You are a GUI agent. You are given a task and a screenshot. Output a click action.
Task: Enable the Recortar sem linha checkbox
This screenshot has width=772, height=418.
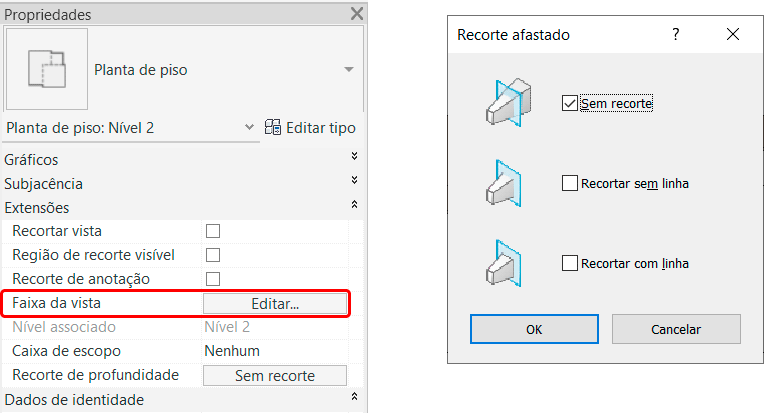coord(570,183)
